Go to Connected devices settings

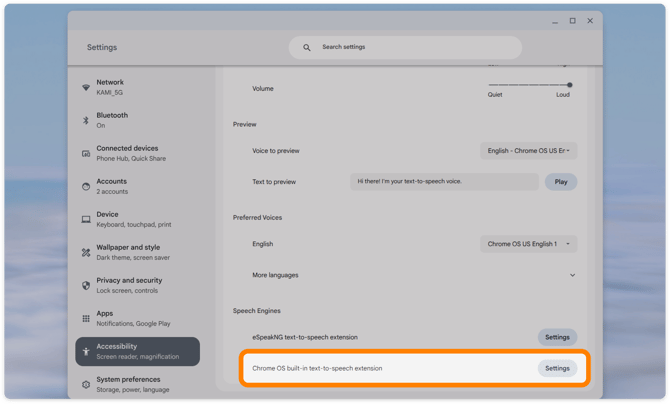[x=138, y=153]
